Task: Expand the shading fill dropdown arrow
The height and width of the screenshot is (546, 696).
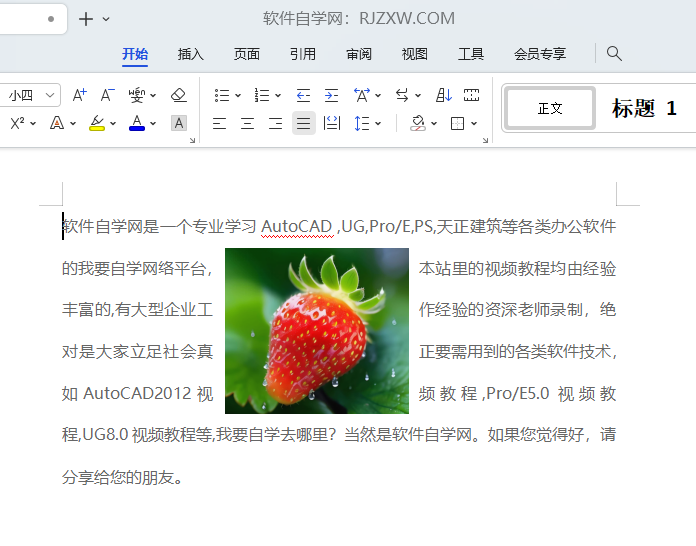Action: coord(434,123)
